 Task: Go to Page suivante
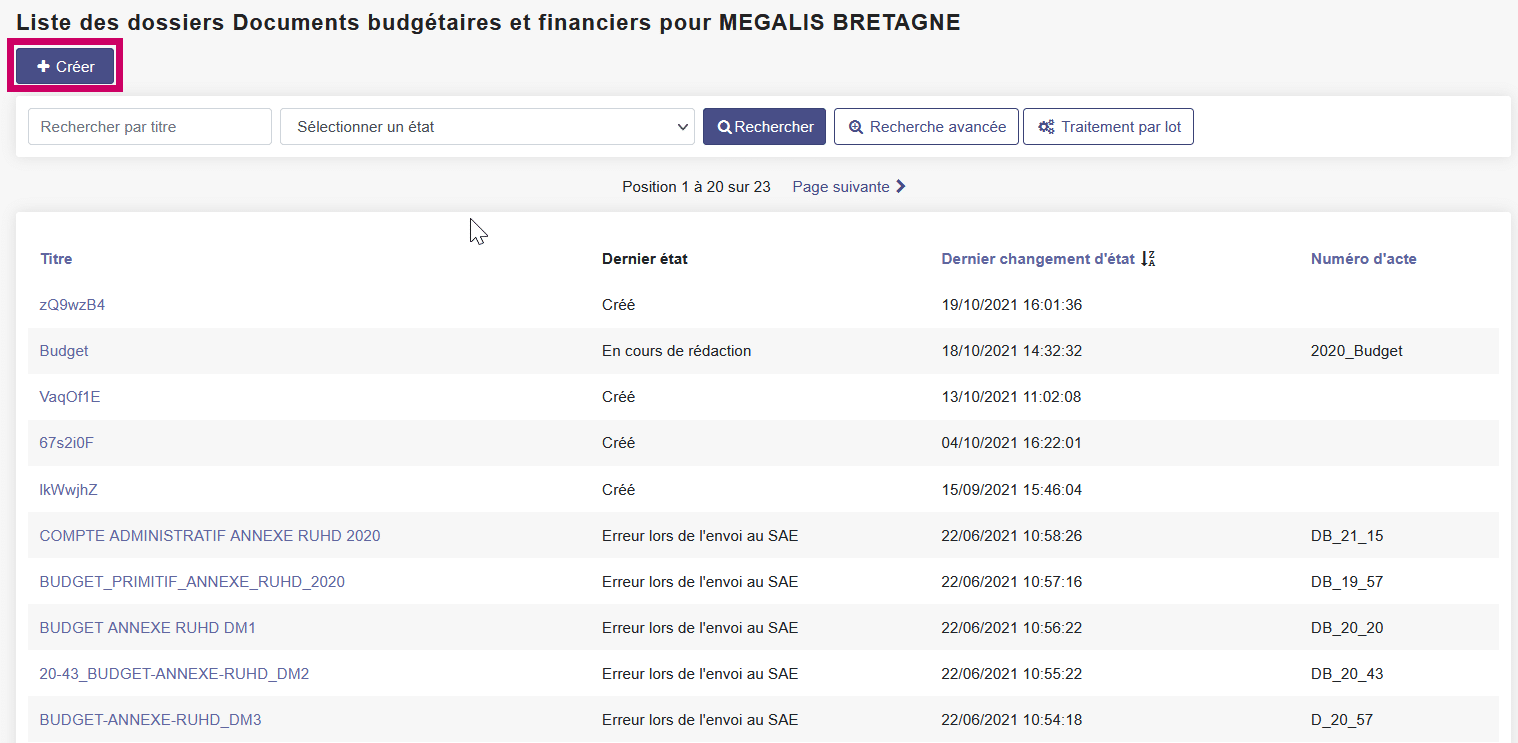[849, 186]
